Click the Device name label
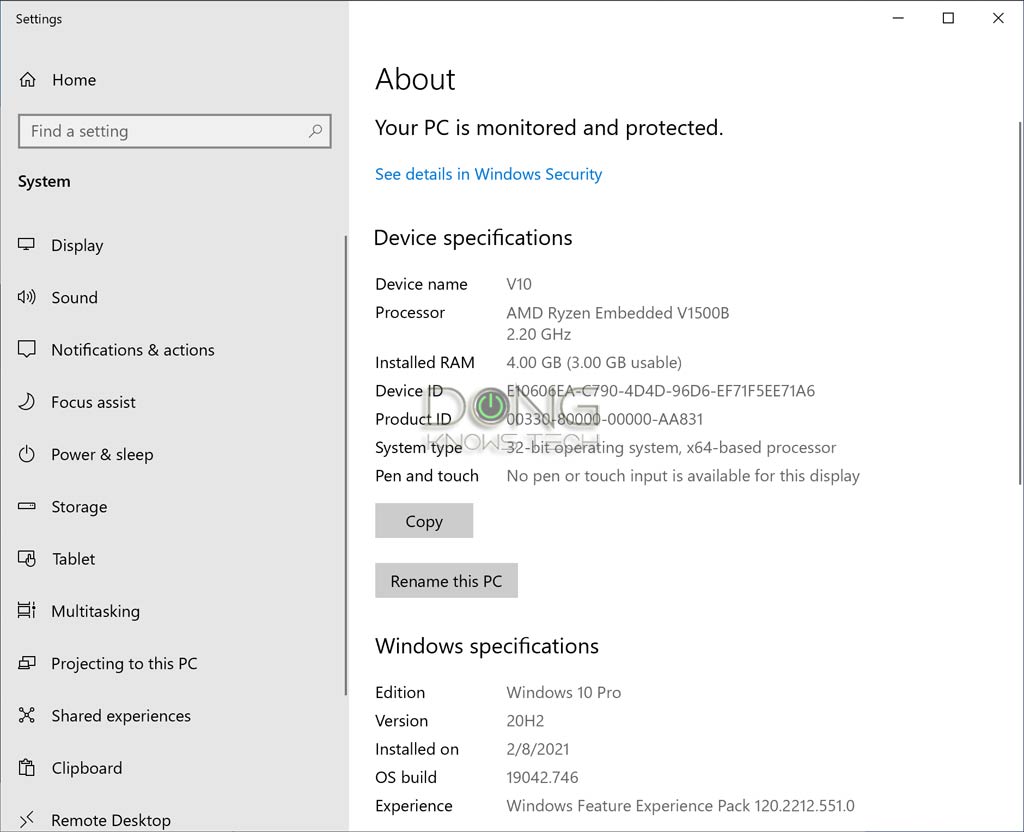Image resolution: width=1024 pixels, height=832 pixels. coord(421,284)
